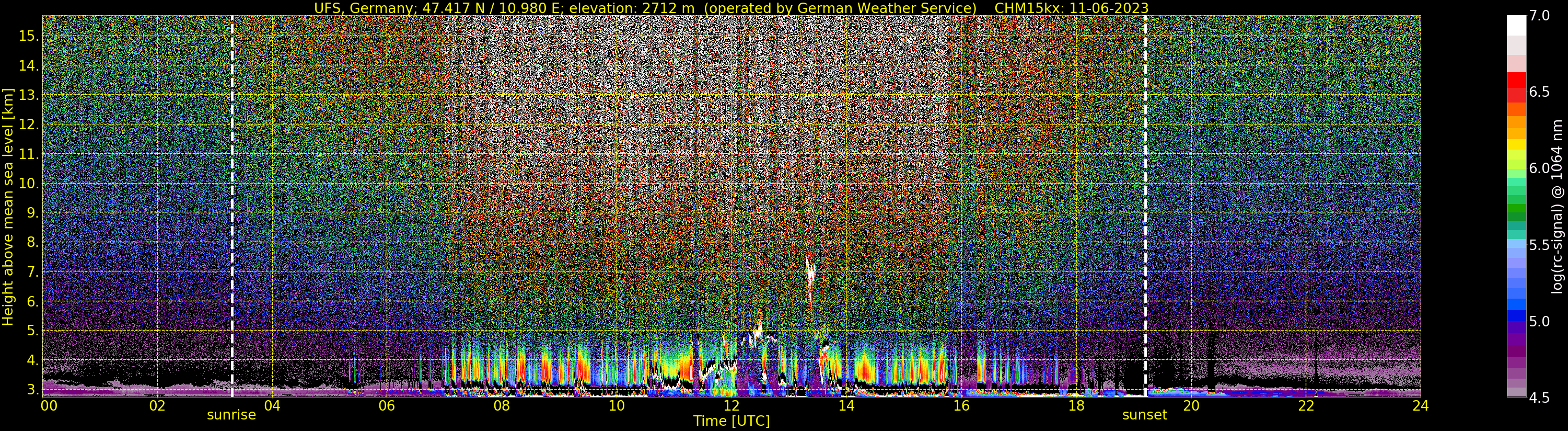The width and height of the screenshot is (1568, 431).
Task: Click the 'Time [UTC]' axis label
Action: click(731, 421)
